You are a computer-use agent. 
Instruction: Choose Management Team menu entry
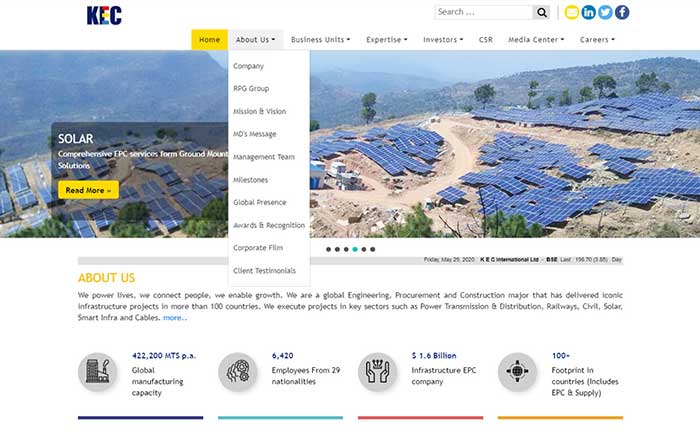(x=264, y=157)
